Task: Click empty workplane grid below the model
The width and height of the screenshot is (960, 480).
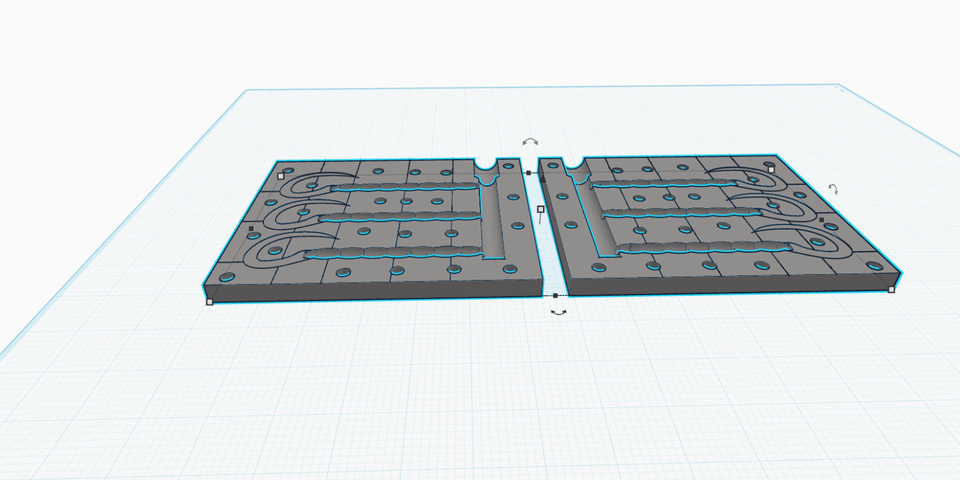Action: 500,400
